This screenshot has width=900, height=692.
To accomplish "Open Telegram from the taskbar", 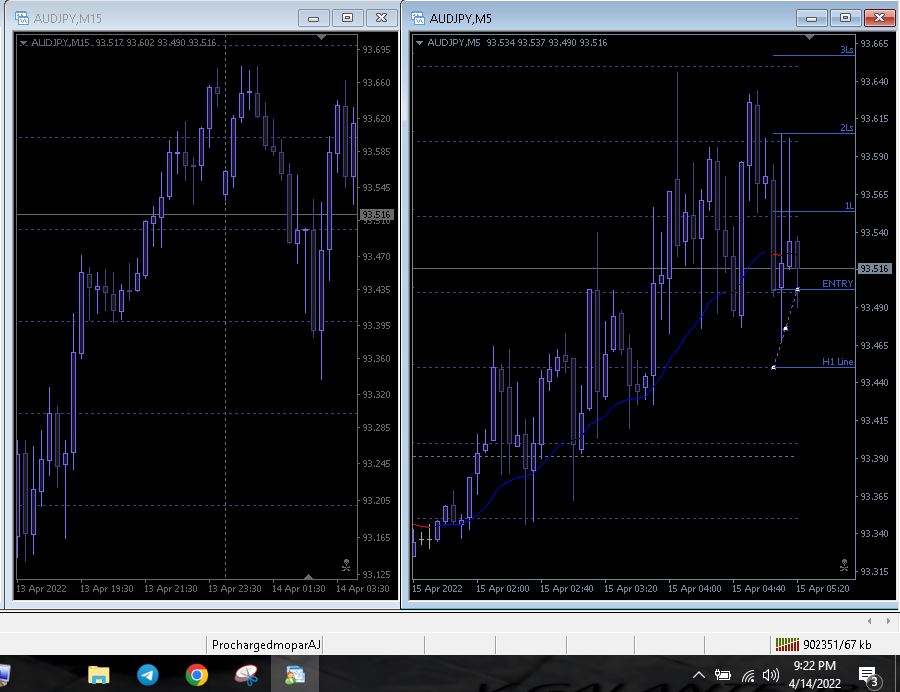I will 148,675.
